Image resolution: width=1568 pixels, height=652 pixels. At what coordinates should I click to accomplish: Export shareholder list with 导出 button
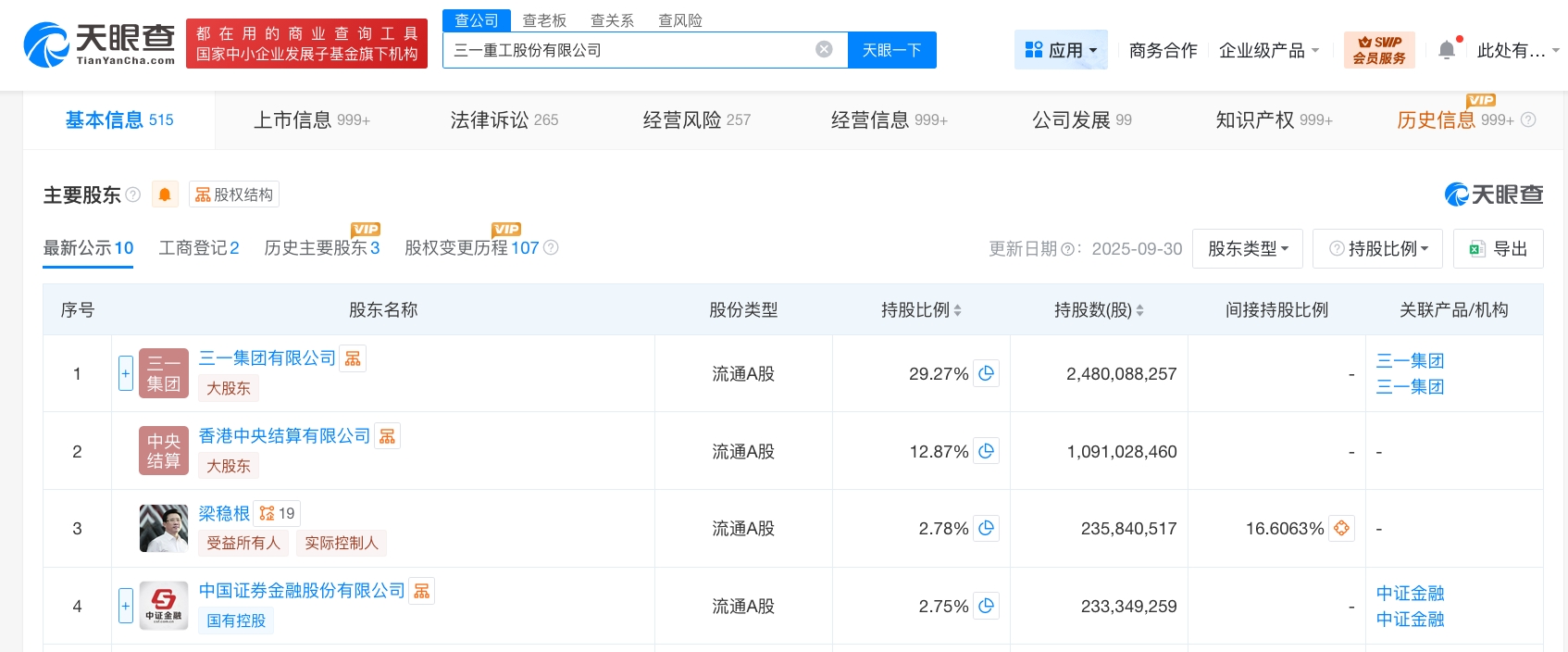(x=1498, y=249)
